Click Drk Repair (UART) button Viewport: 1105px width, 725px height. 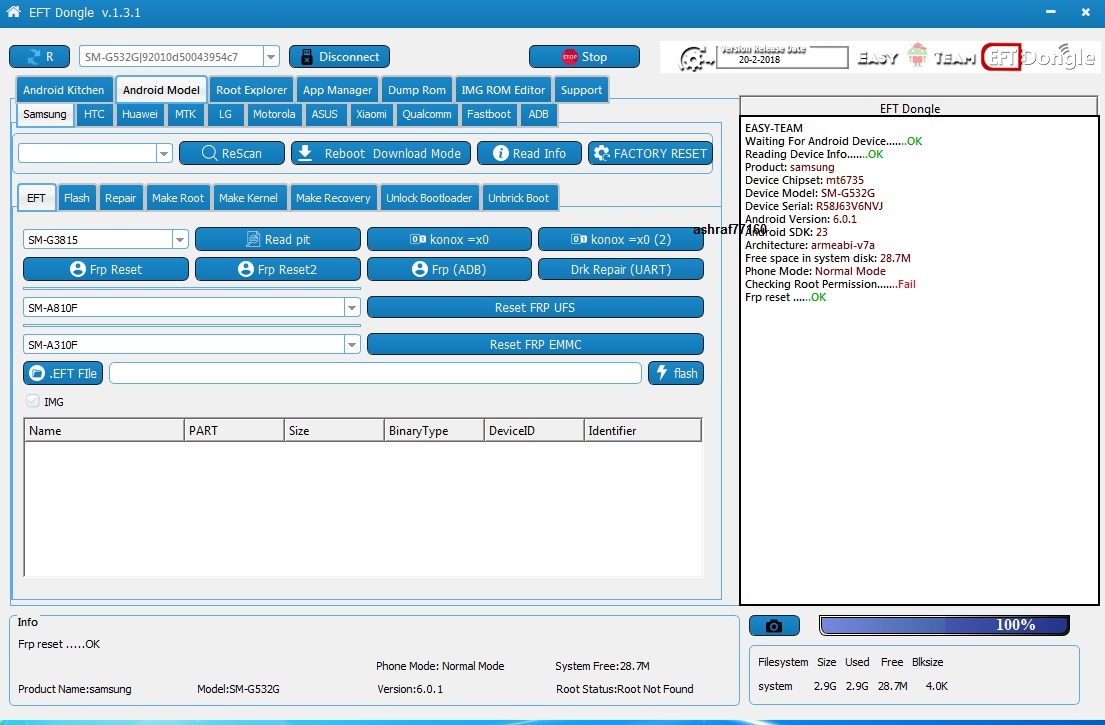tap(621, 269)
